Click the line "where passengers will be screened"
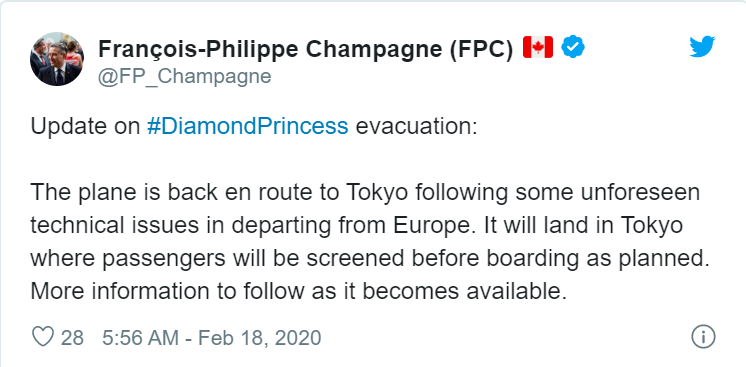Image resolution: width=746 pixels, height=367 pixels. [366, 259]
